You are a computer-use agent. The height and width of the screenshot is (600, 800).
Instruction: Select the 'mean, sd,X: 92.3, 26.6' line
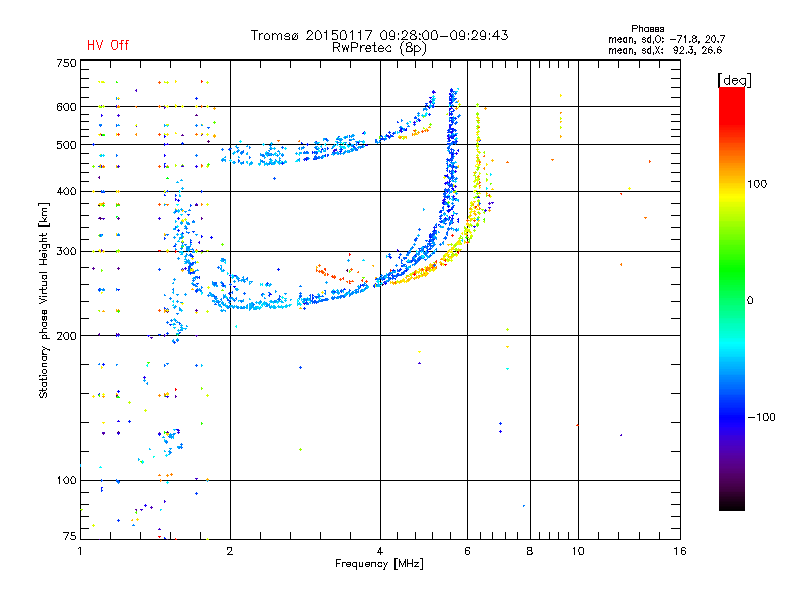coord(665,50)
